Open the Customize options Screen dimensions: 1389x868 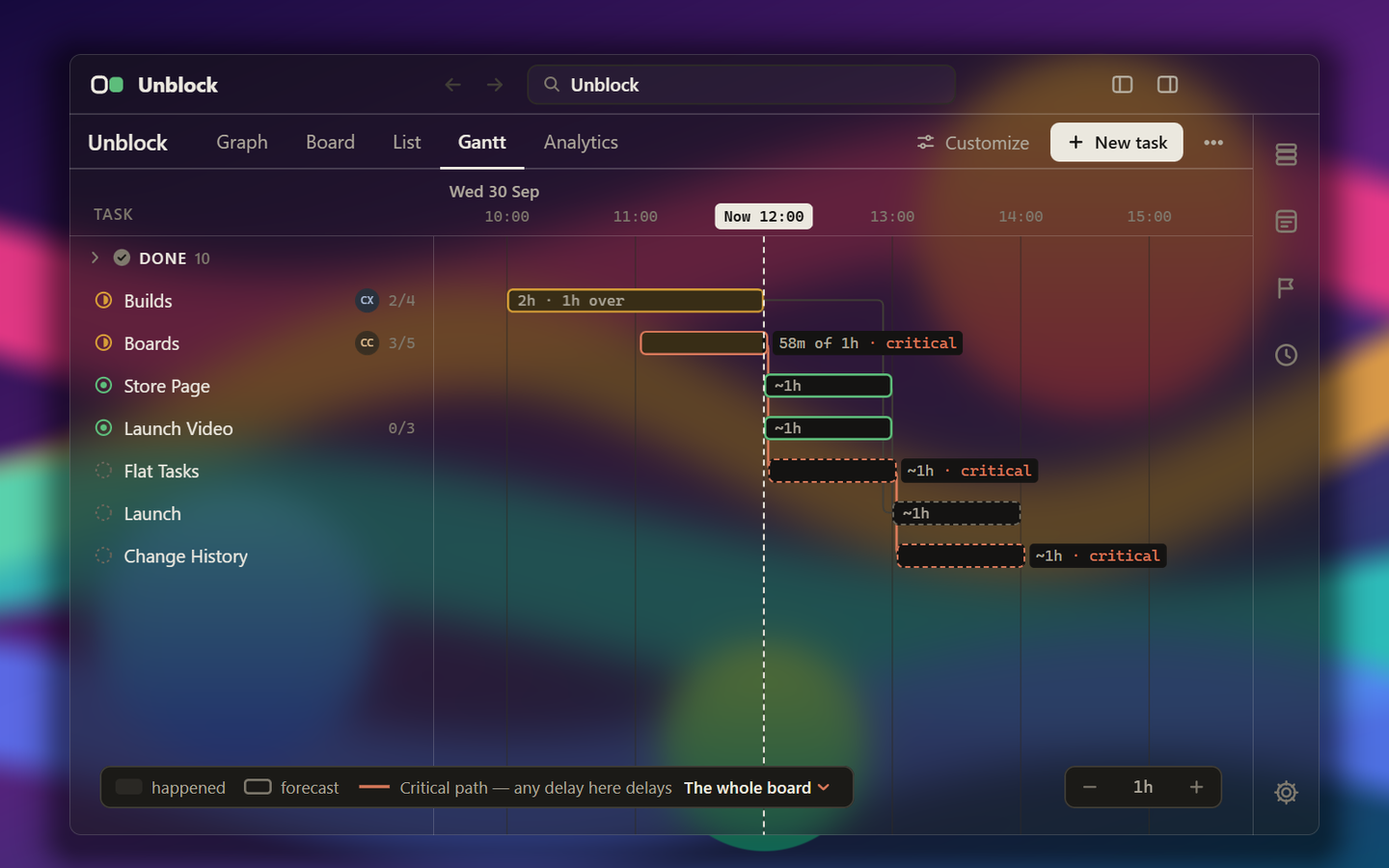click(972, 143)
